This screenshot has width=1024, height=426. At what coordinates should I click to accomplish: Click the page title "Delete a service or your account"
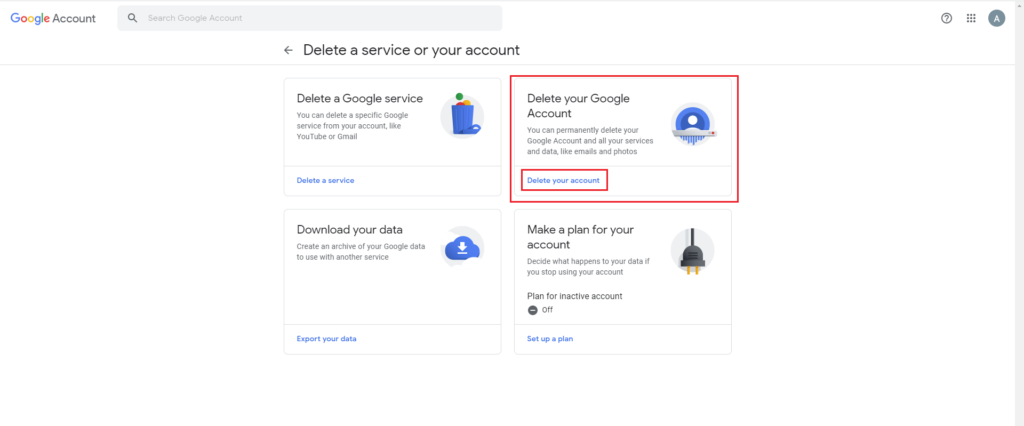(x=411, y=50)
